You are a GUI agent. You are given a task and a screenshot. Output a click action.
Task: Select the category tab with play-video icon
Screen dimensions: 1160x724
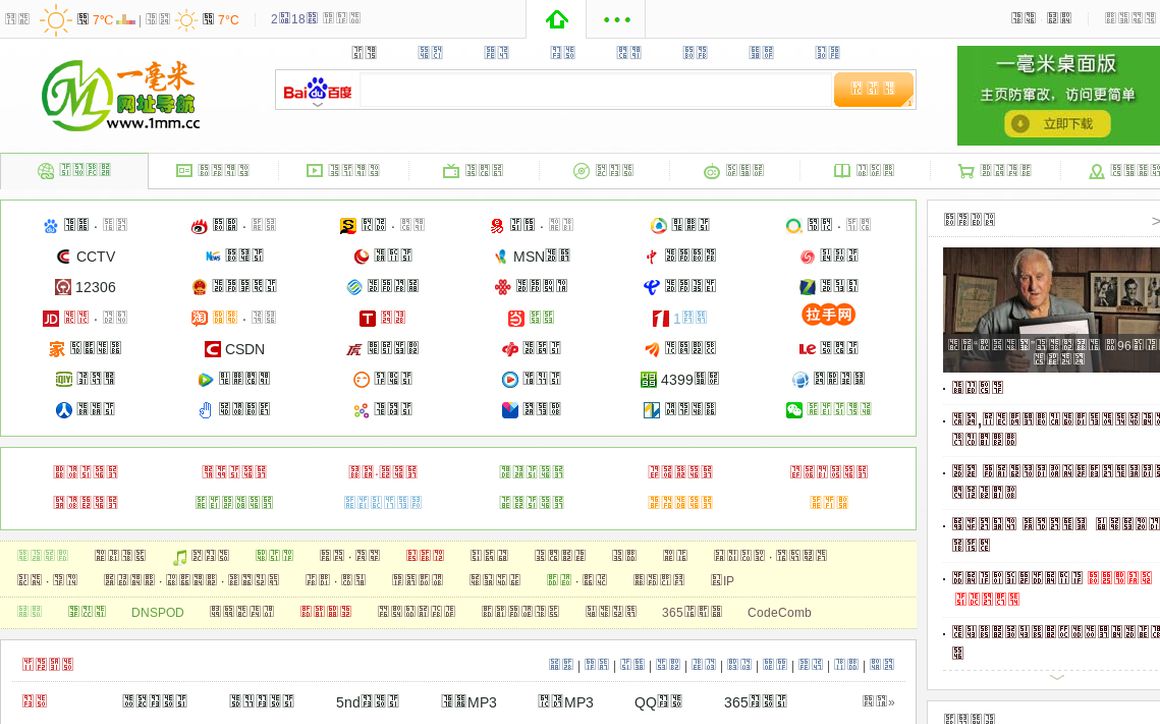coord(343,171)
